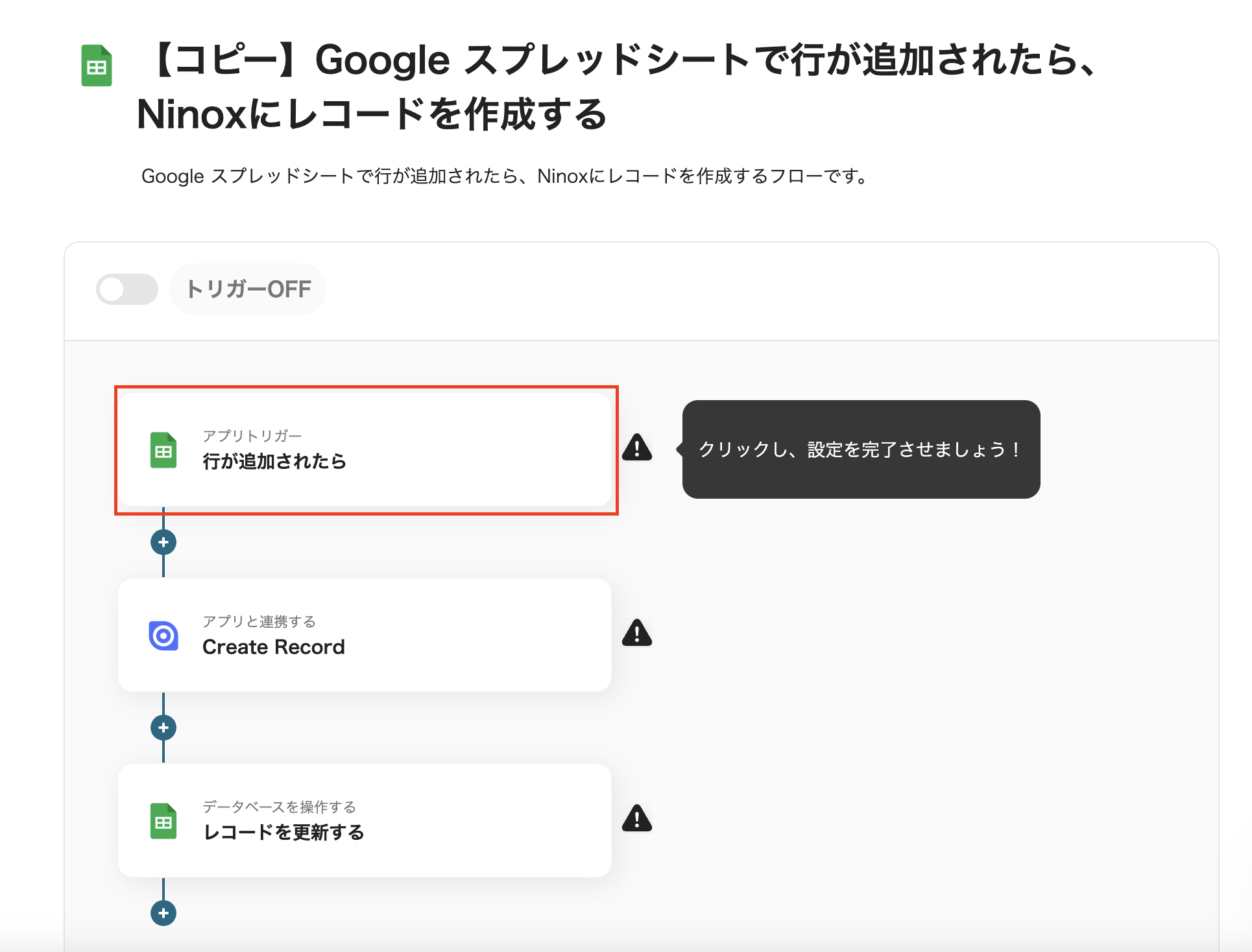Click Google Sheets icon in app trigger step
This screenshot has width=1252, height=952.
pyautogui.click(x=163, y=450)
